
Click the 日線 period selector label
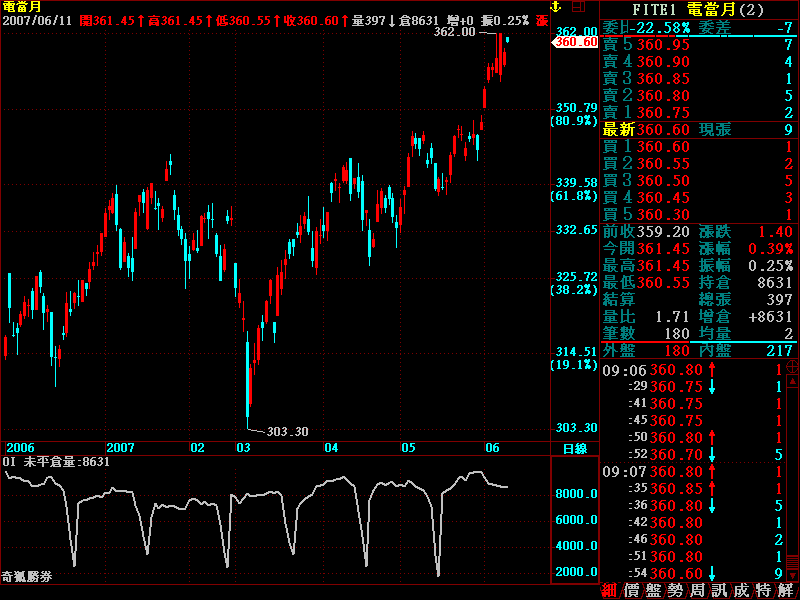(574, 448)
